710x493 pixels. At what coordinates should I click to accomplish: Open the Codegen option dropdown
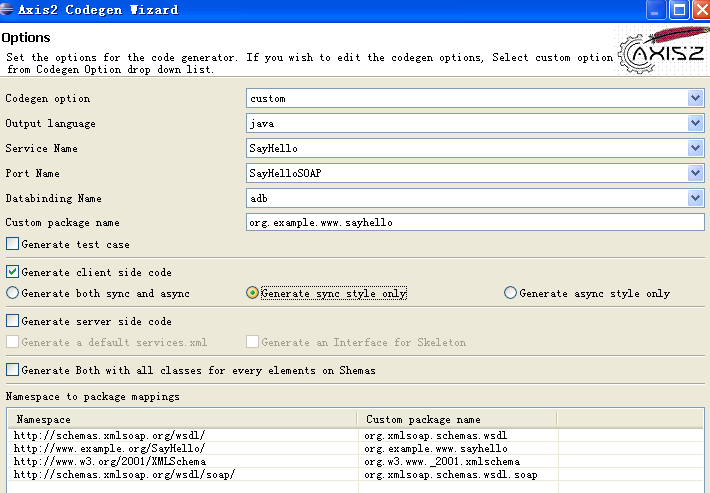695,98
